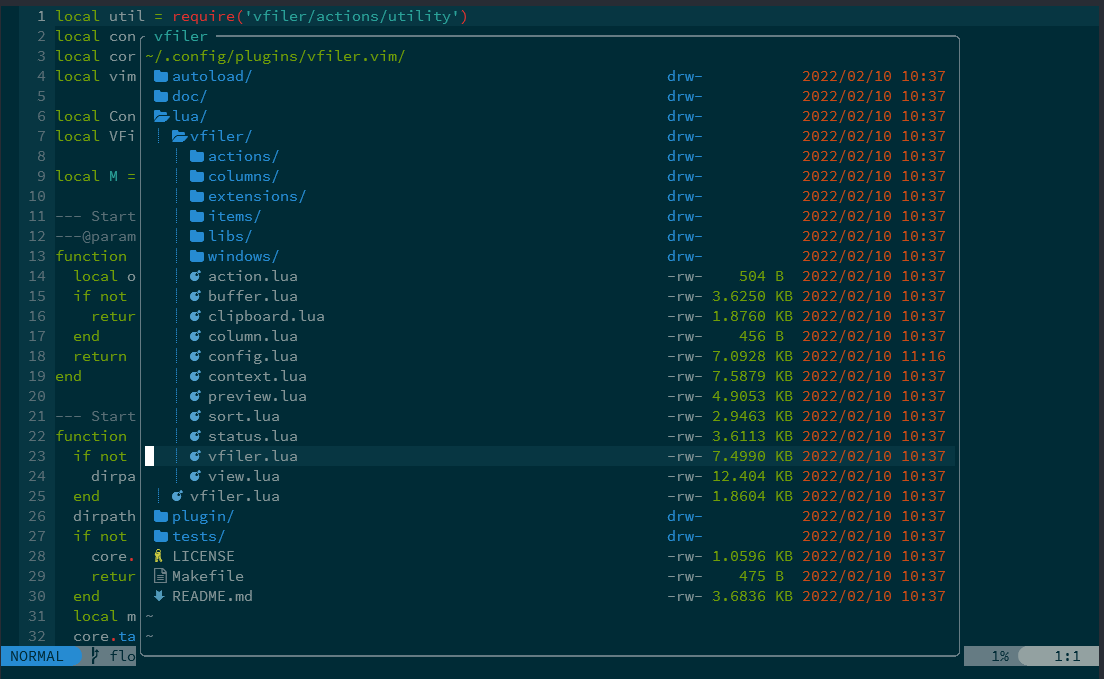Click the Lua icon beside action.lua
Screen dimensions: 1104x679
pyautogui.click(x=196, y=276)
